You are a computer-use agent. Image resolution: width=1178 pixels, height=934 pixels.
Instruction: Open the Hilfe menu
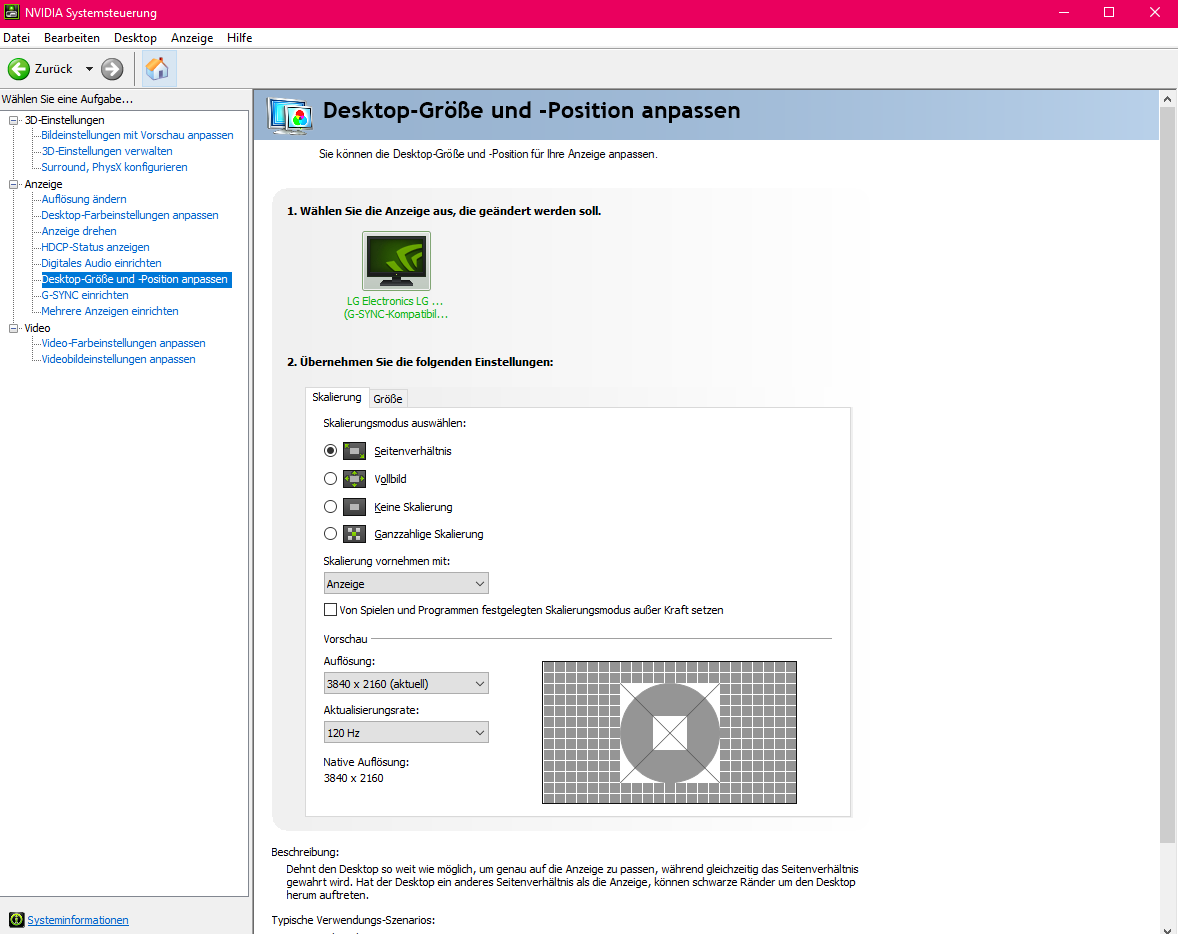240,38
